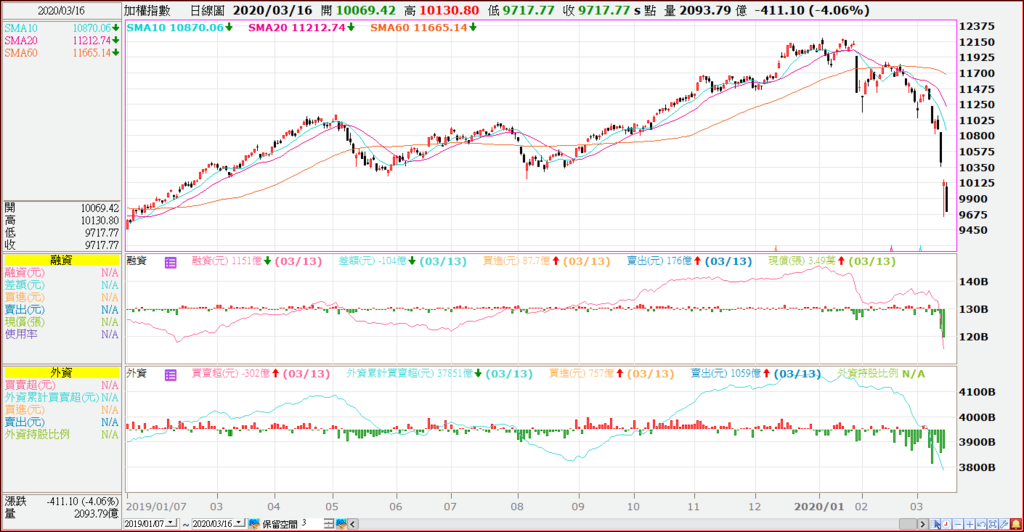The image size is (1024, 532).
Task: Click the SMA10 legend in the left panel
Action: [x=61, y=28]
